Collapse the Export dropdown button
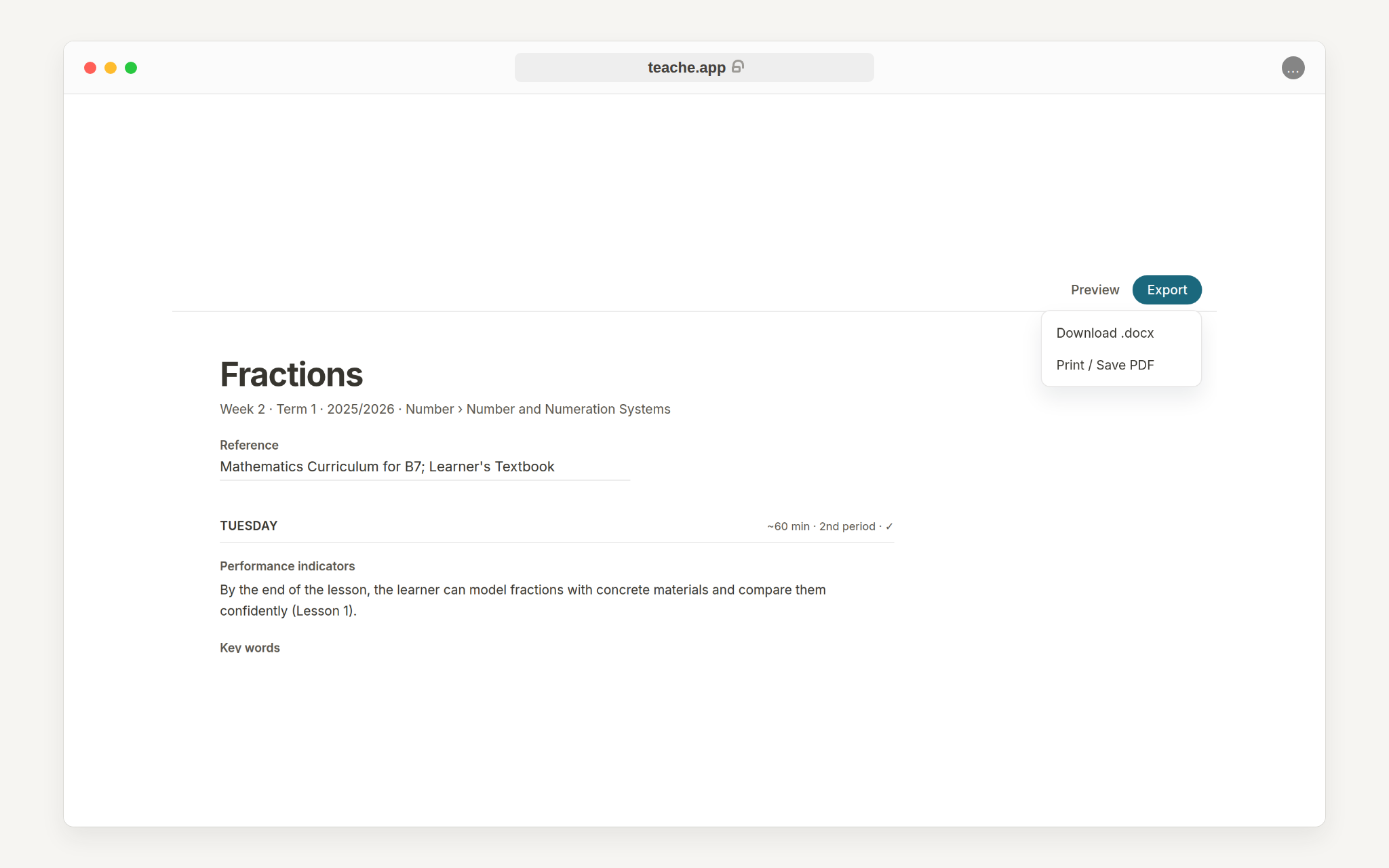Screen dimensions: 1389x868 pos(1167,290)
